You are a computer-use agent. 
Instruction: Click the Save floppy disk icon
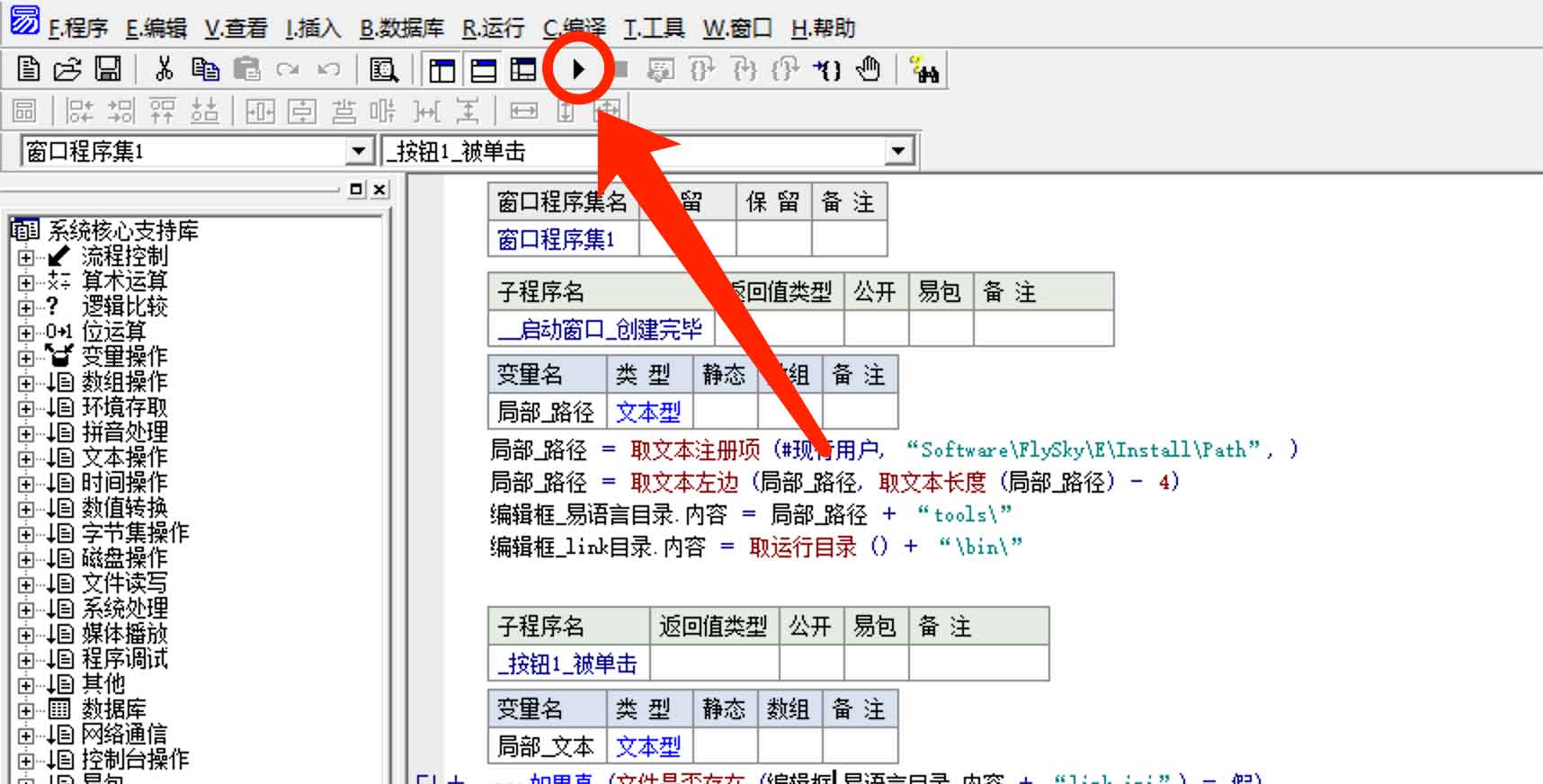(108, 69)
